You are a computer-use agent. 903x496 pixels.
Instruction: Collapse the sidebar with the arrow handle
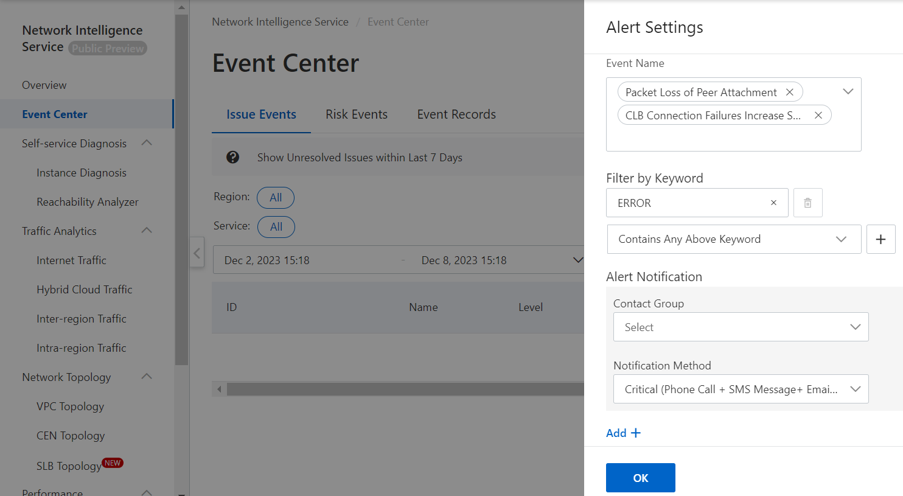[x=197, y=253]
